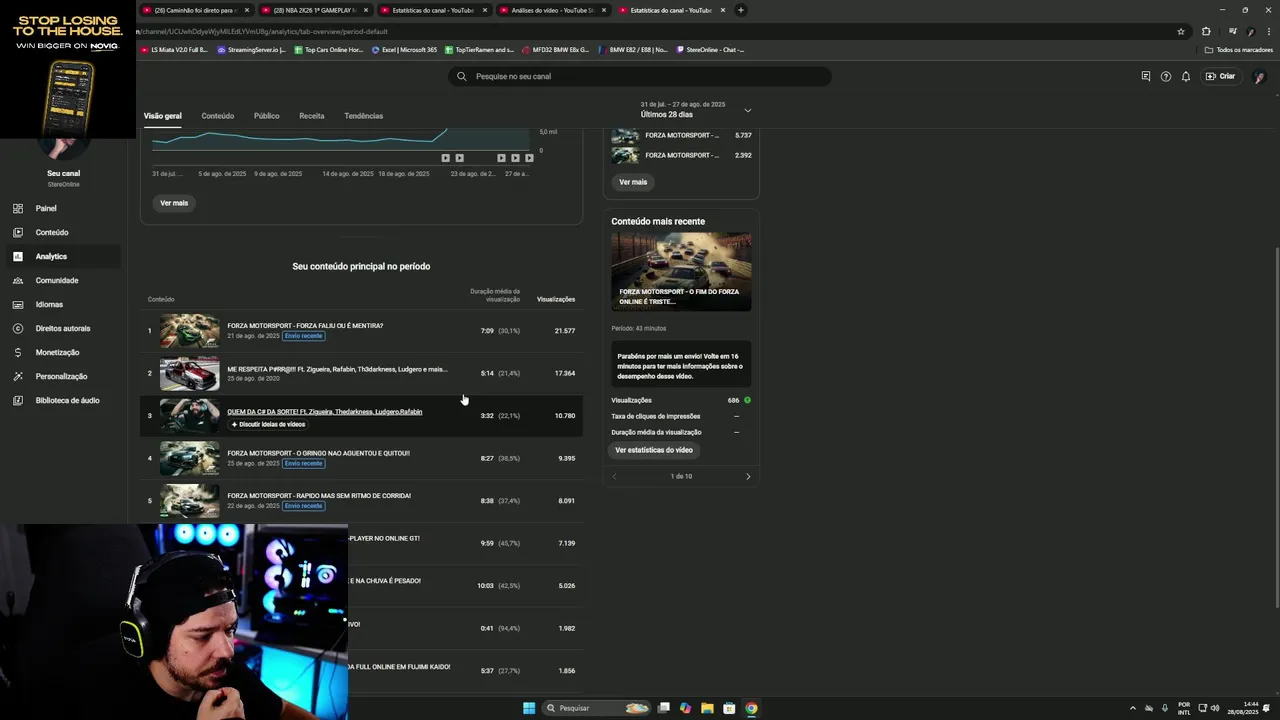Open Microsoft Store from the taskbar
The width and height of the screenshot is (1280, 720).
[x=729, y=708]
